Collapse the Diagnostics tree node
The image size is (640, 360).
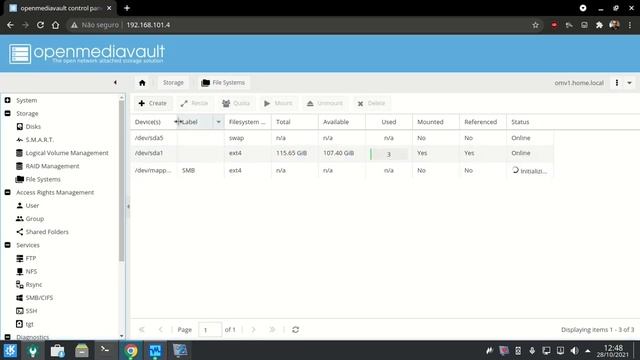pyautogui.click(x=7, y=337)
